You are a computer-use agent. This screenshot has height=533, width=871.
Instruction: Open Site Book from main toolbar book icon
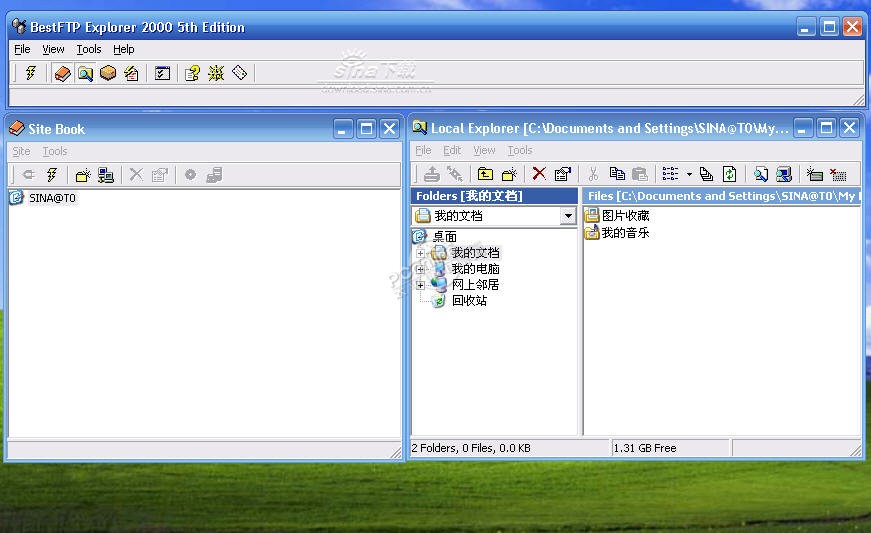tap(62, 73)
